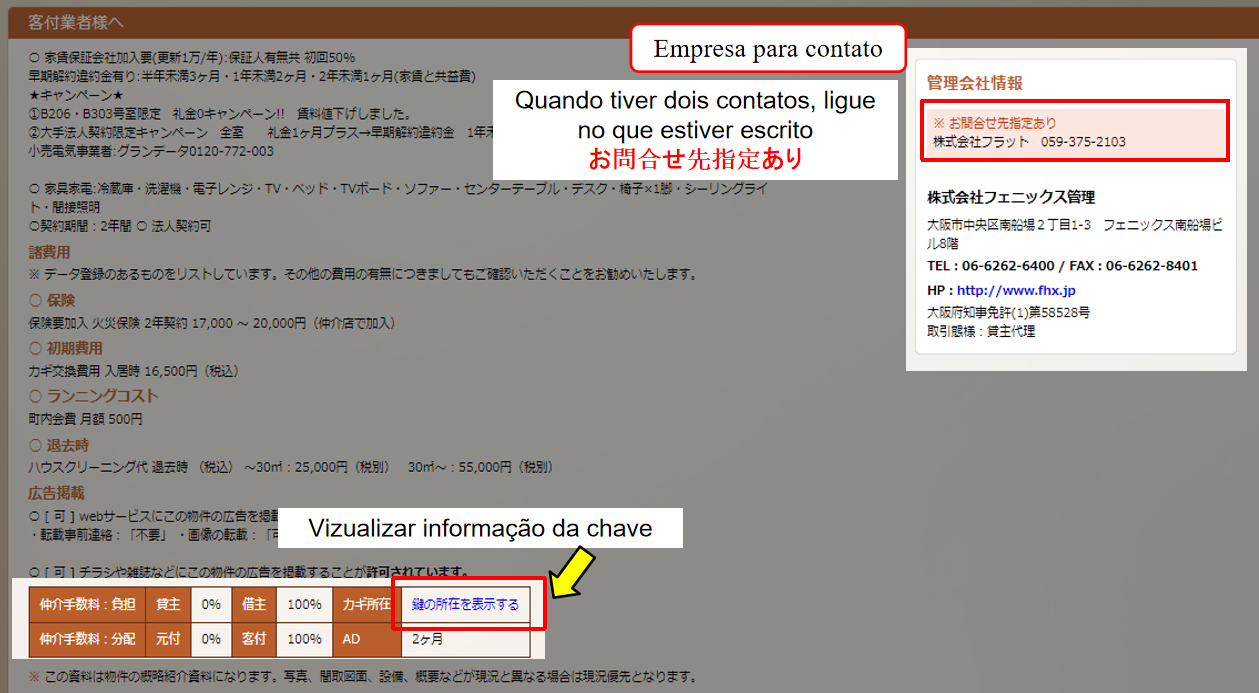
Task: Click 株式会社フラット phone number 059-375-2103
Action: point(1083,142)
